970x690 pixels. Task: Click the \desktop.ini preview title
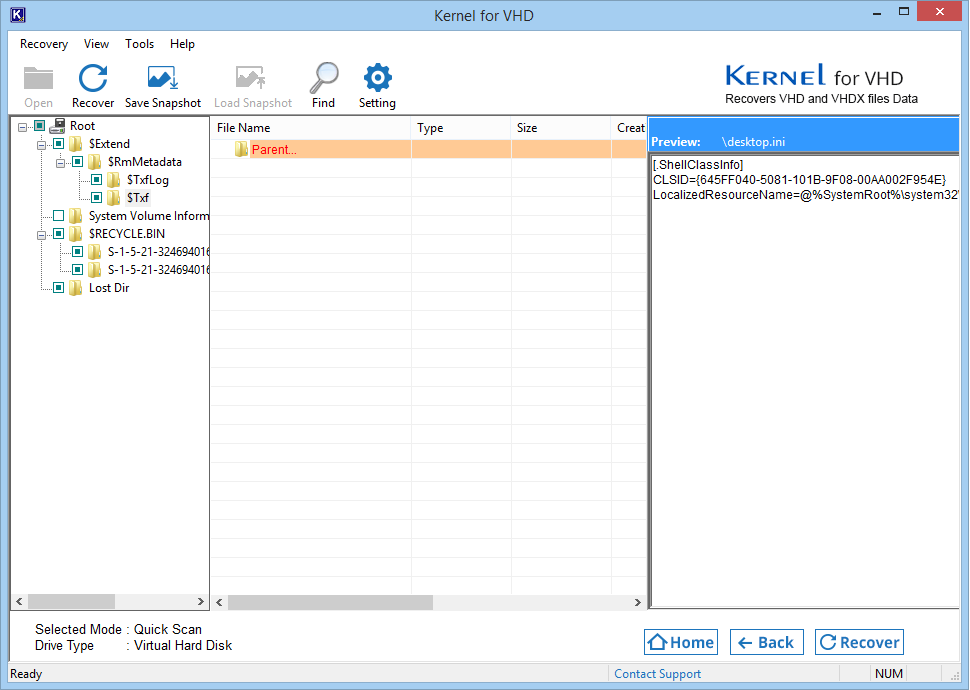coord(753,142)
